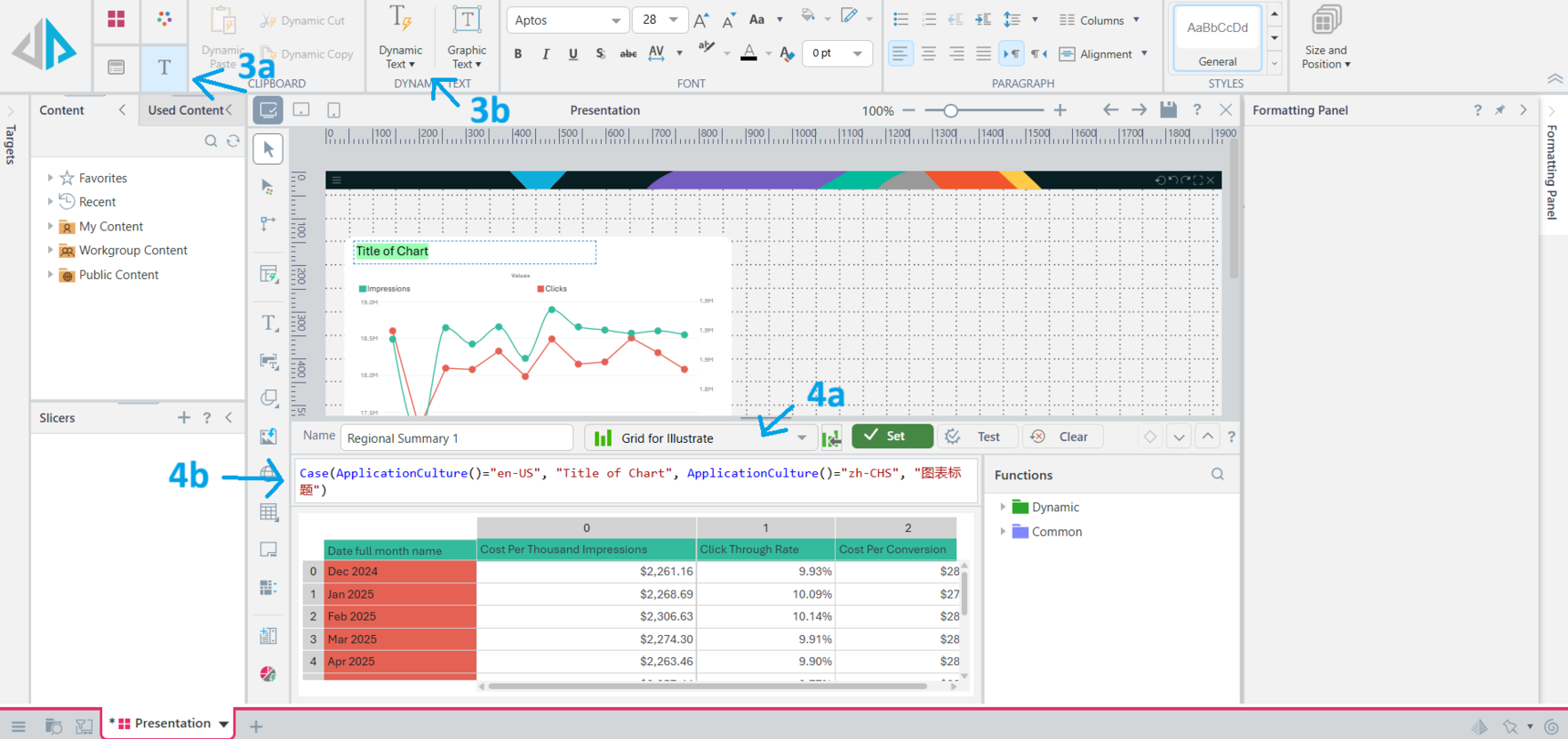1568x739 pixels.
Task: Click the Clear button
Action: pos(1062,436)
